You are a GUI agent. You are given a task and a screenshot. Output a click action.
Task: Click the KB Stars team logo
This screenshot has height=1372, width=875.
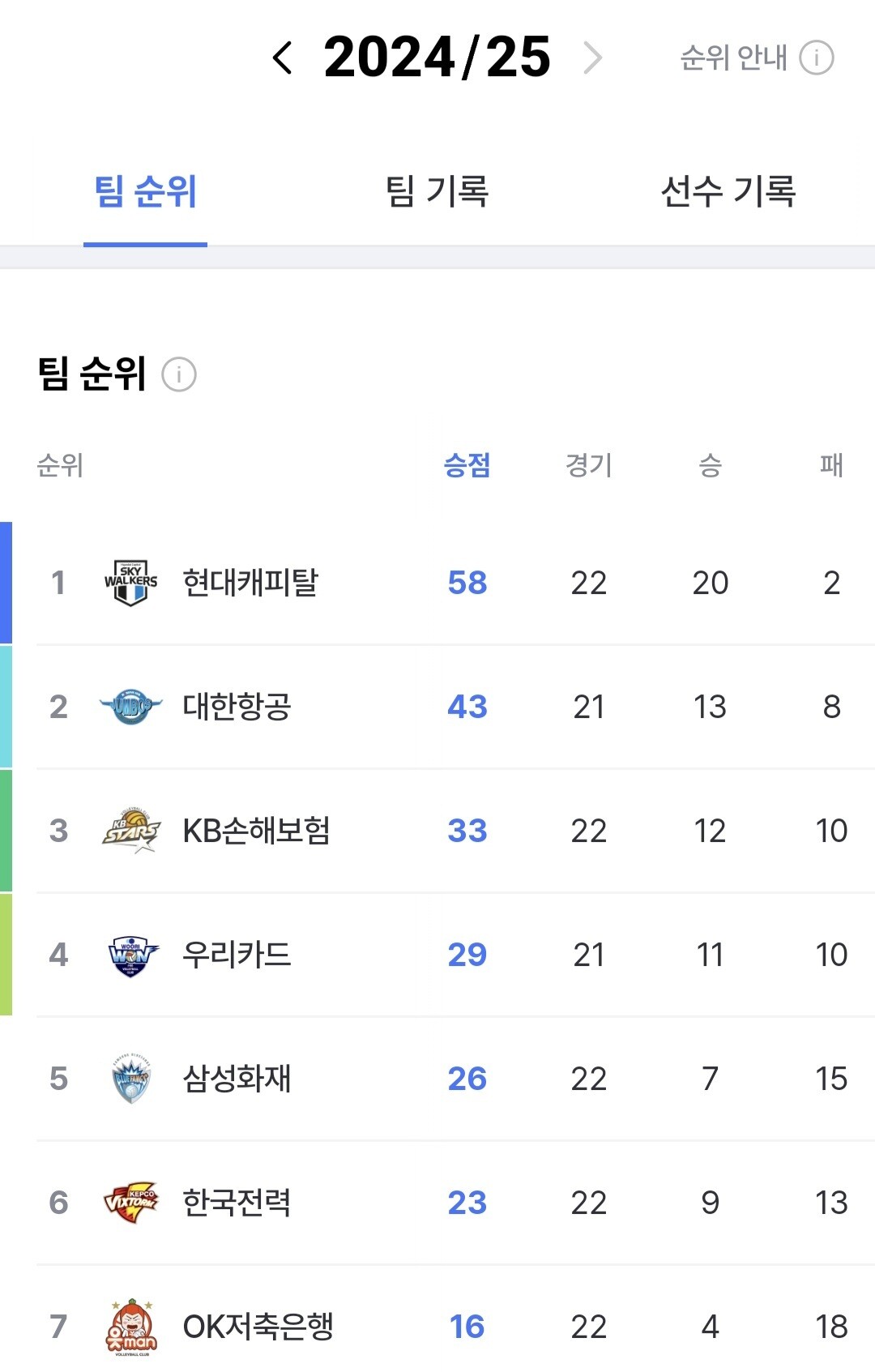pyautogui.click(x=130, y=831)
